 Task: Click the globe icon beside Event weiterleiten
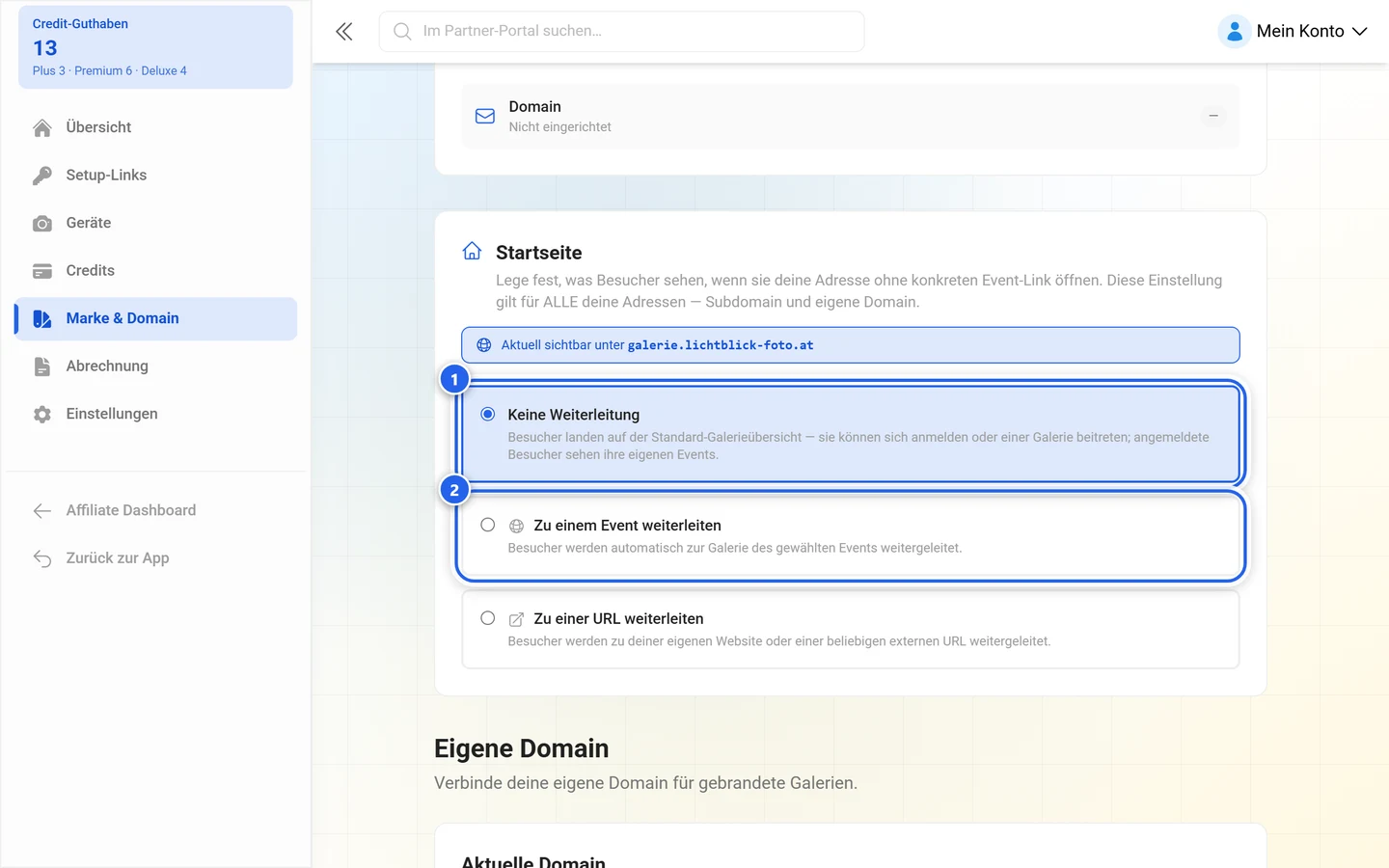[x=517, y=526]
